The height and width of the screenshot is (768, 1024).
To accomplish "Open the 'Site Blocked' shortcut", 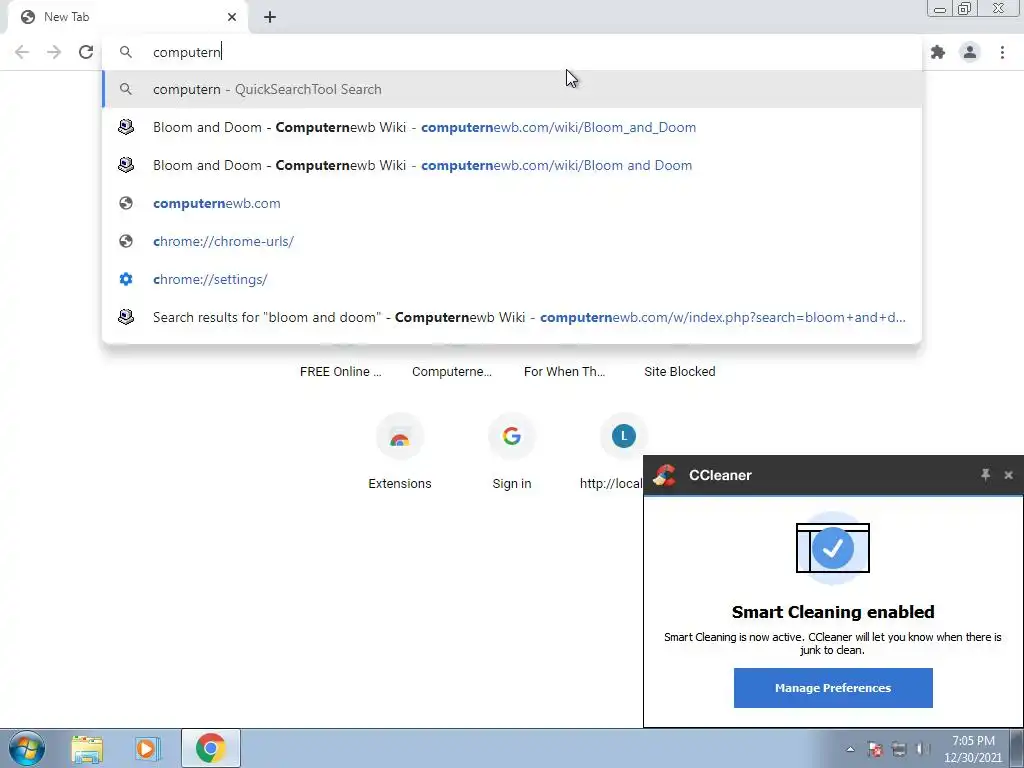I will tap(680, 371).
